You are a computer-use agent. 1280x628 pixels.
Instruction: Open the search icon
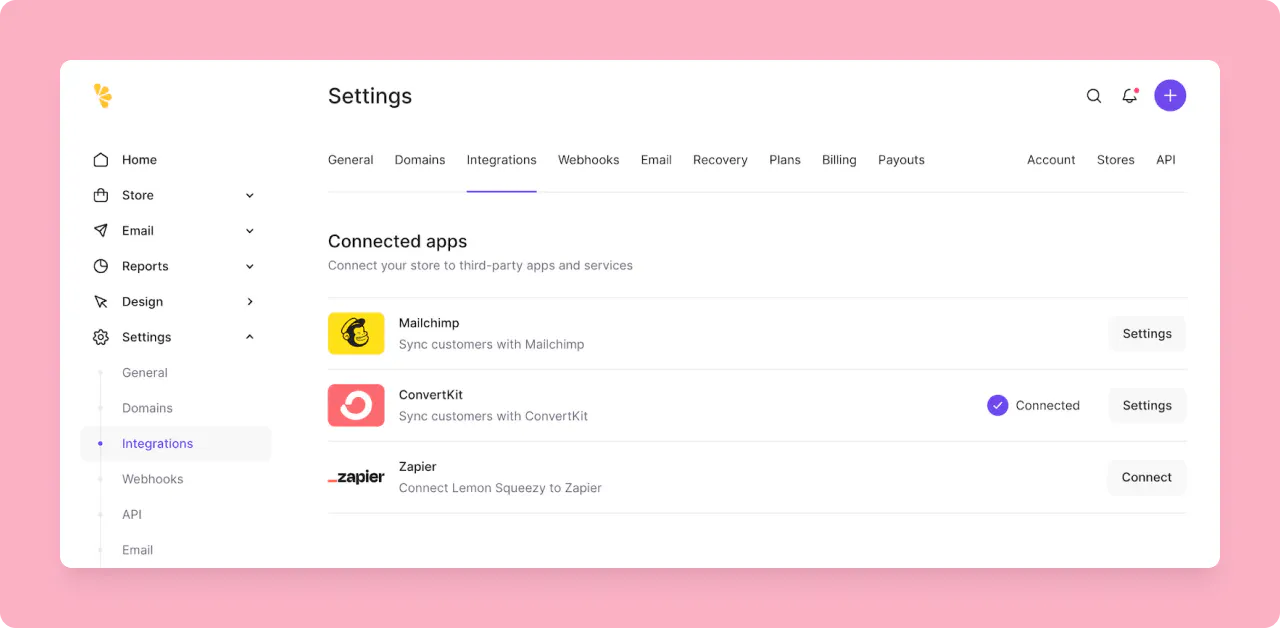(x=1093, y=95)
